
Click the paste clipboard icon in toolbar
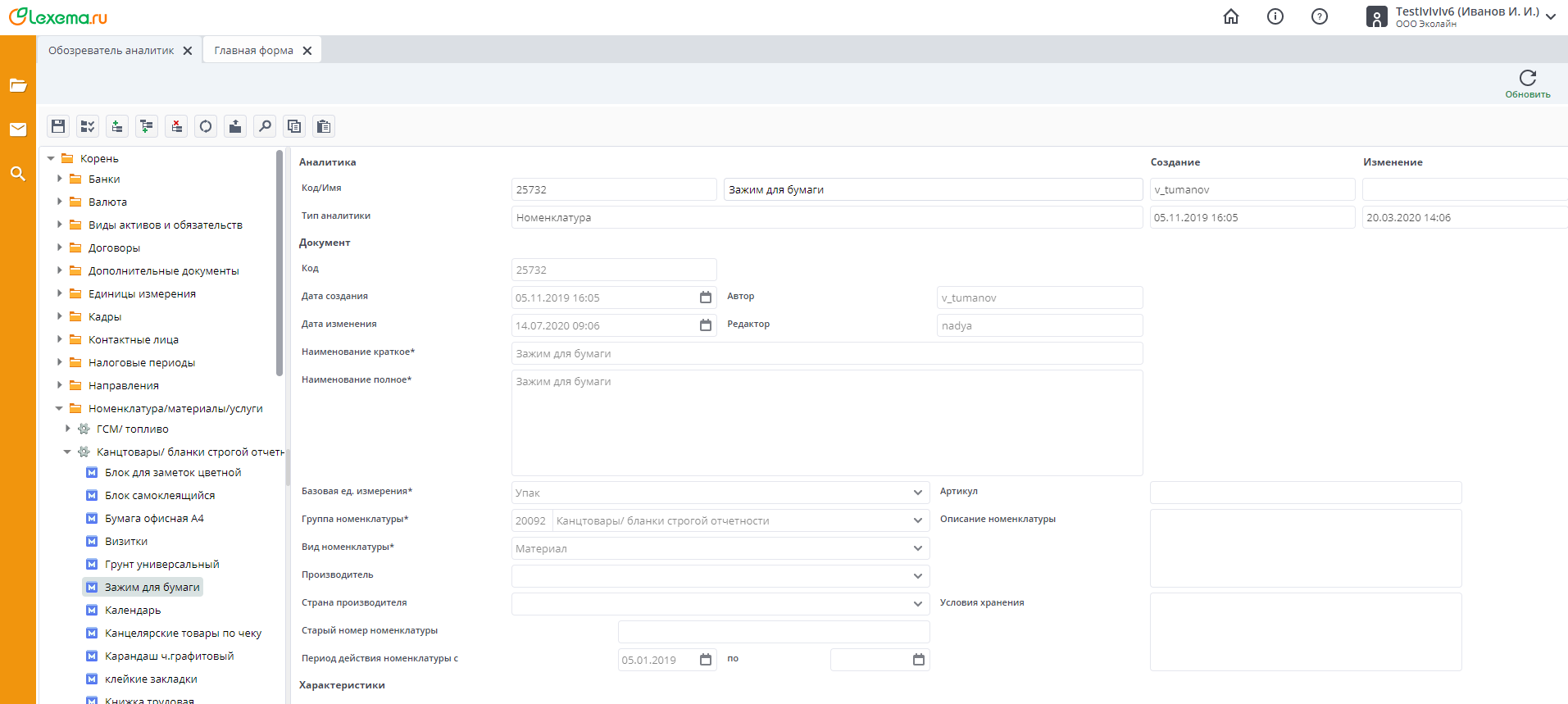(324, 126)
